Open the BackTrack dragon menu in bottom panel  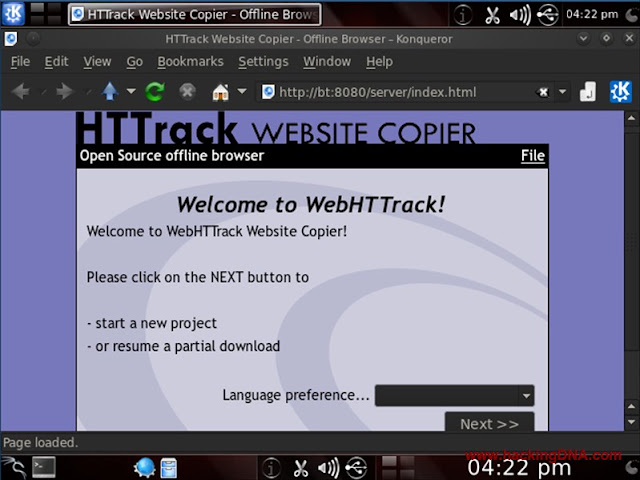coord(14,467)
